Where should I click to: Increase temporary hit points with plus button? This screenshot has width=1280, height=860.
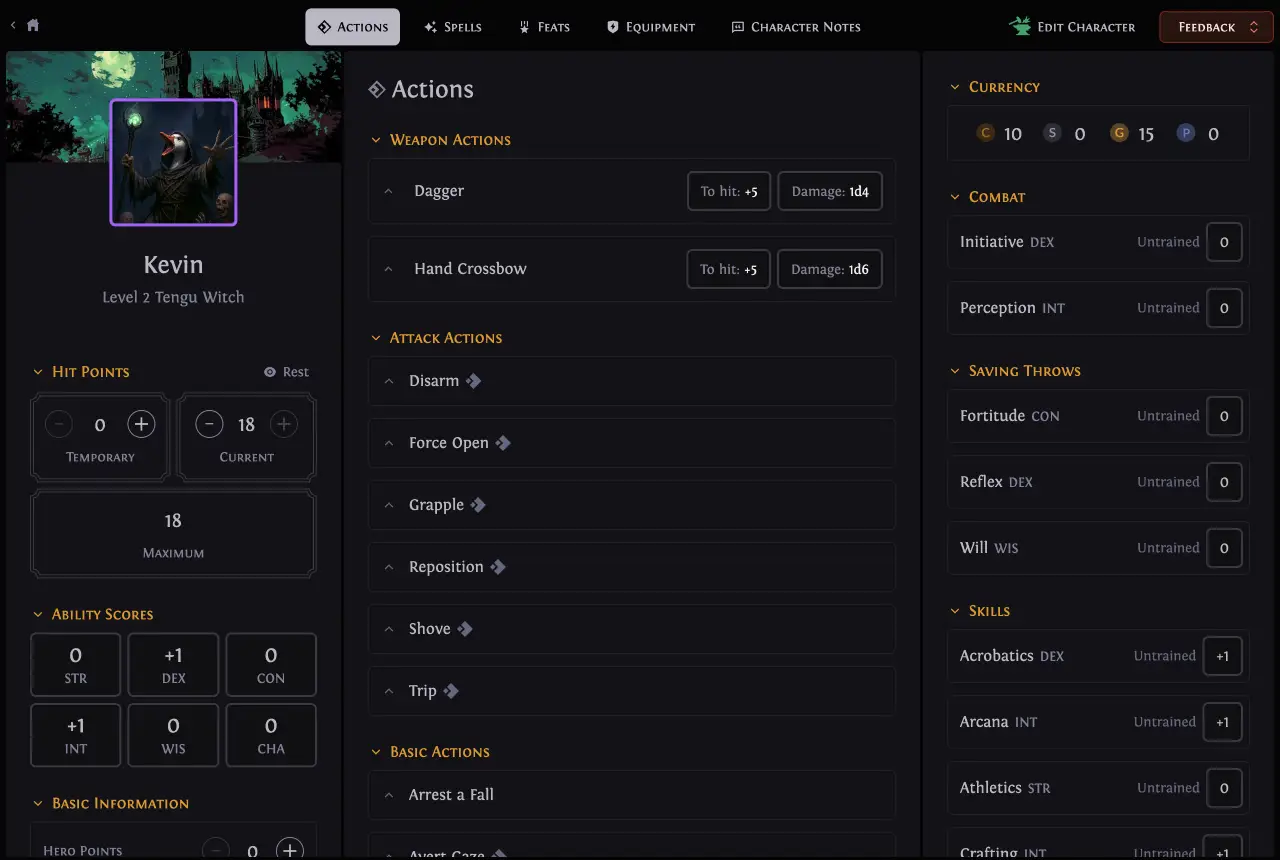click(141, 425)
